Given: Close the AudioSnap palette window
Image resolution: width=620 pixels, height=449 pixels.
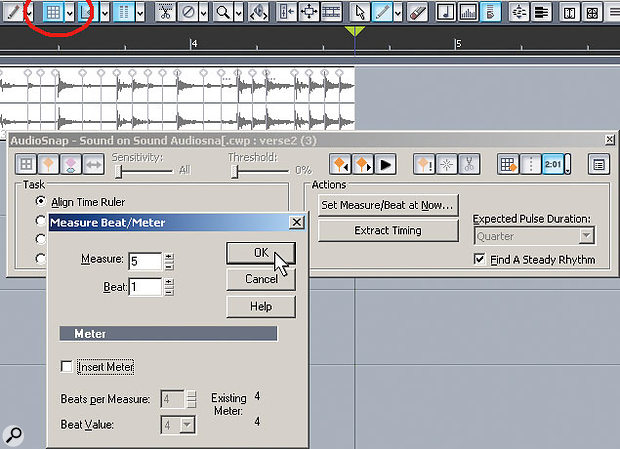Looking at the screenshot, I should click(x=610, y=140).
